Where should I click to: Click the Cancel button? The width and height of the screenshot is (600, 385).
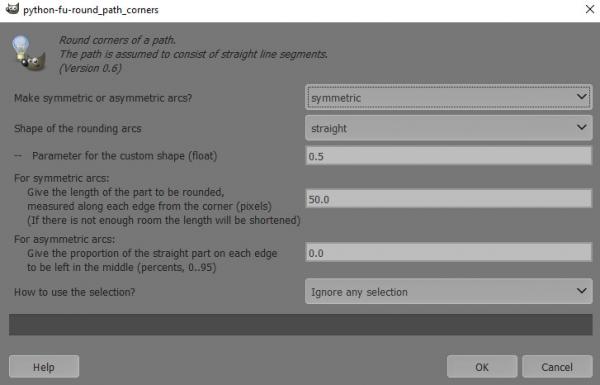point(557,367)
